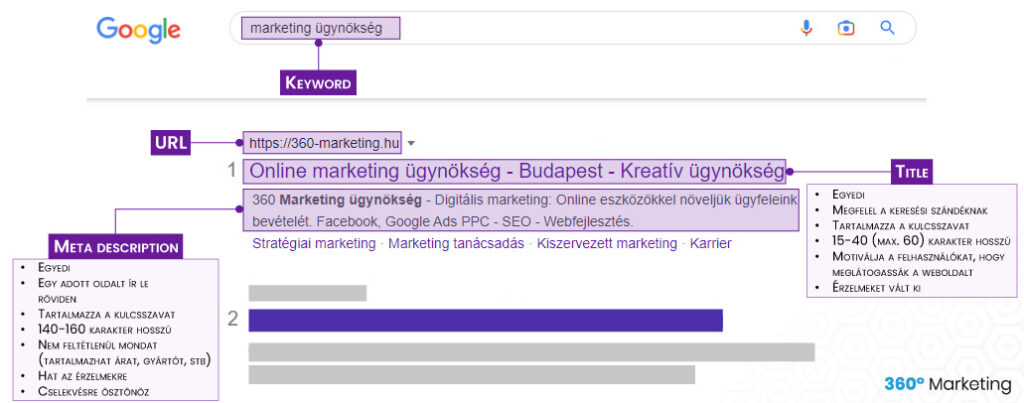Open Google Lens image search camera icon
The height and width of the screenshot is (403, 1024).
[x=846, y=28]
